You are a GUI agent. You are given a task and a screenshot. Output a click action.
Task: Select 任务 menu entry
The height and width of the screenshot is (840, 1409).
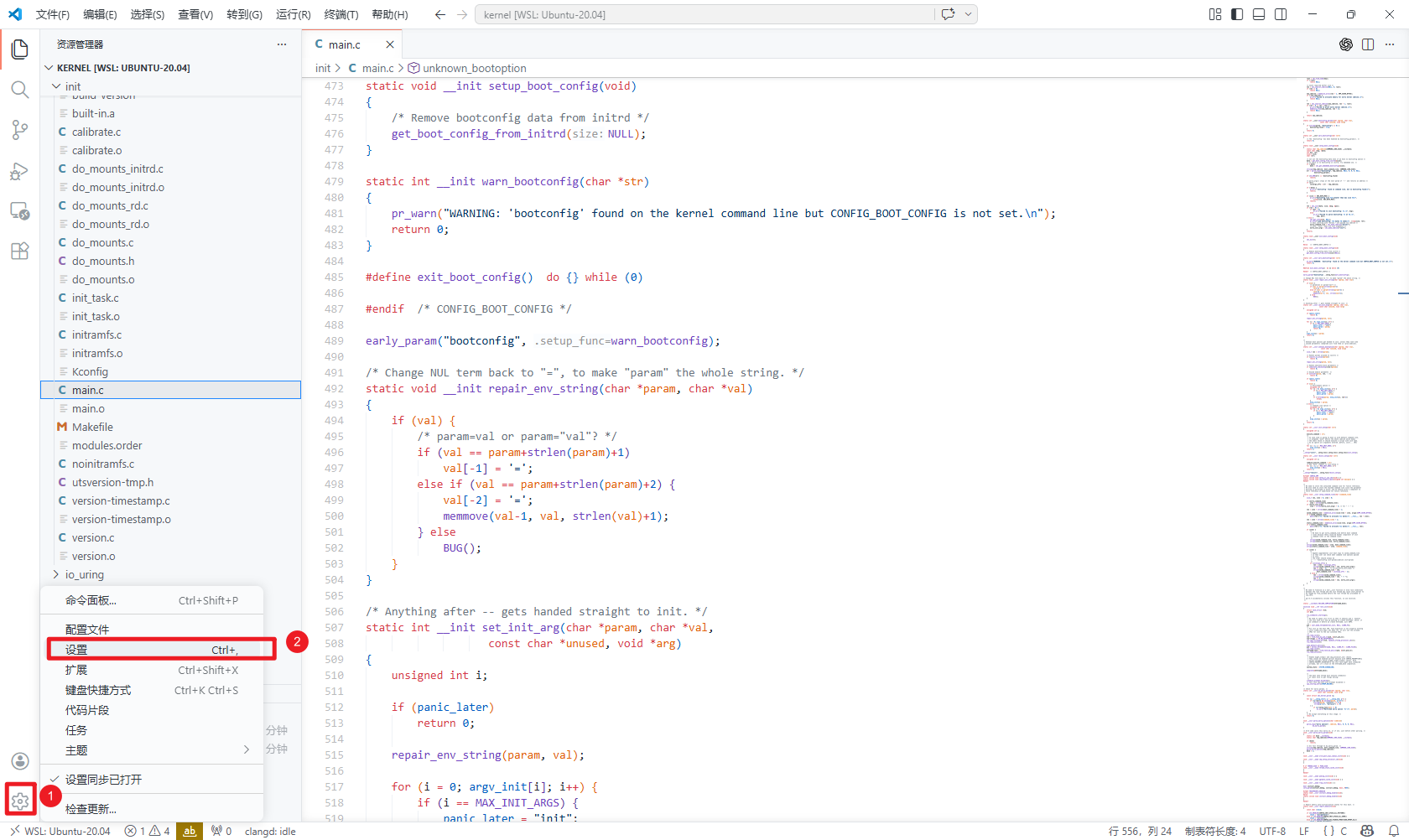click(x=152, y=730)
